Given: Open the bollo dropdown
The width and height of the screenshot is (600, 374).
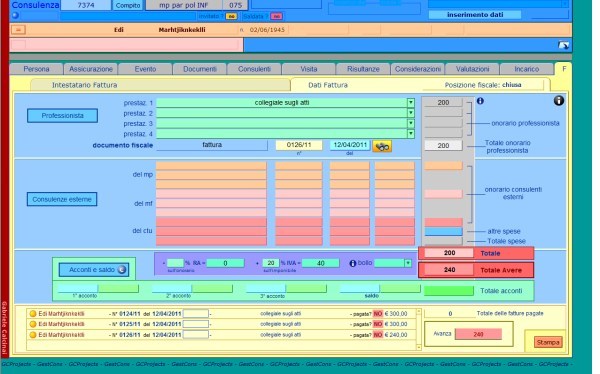Looking at the screenshot, I should [x=408, y=263].
